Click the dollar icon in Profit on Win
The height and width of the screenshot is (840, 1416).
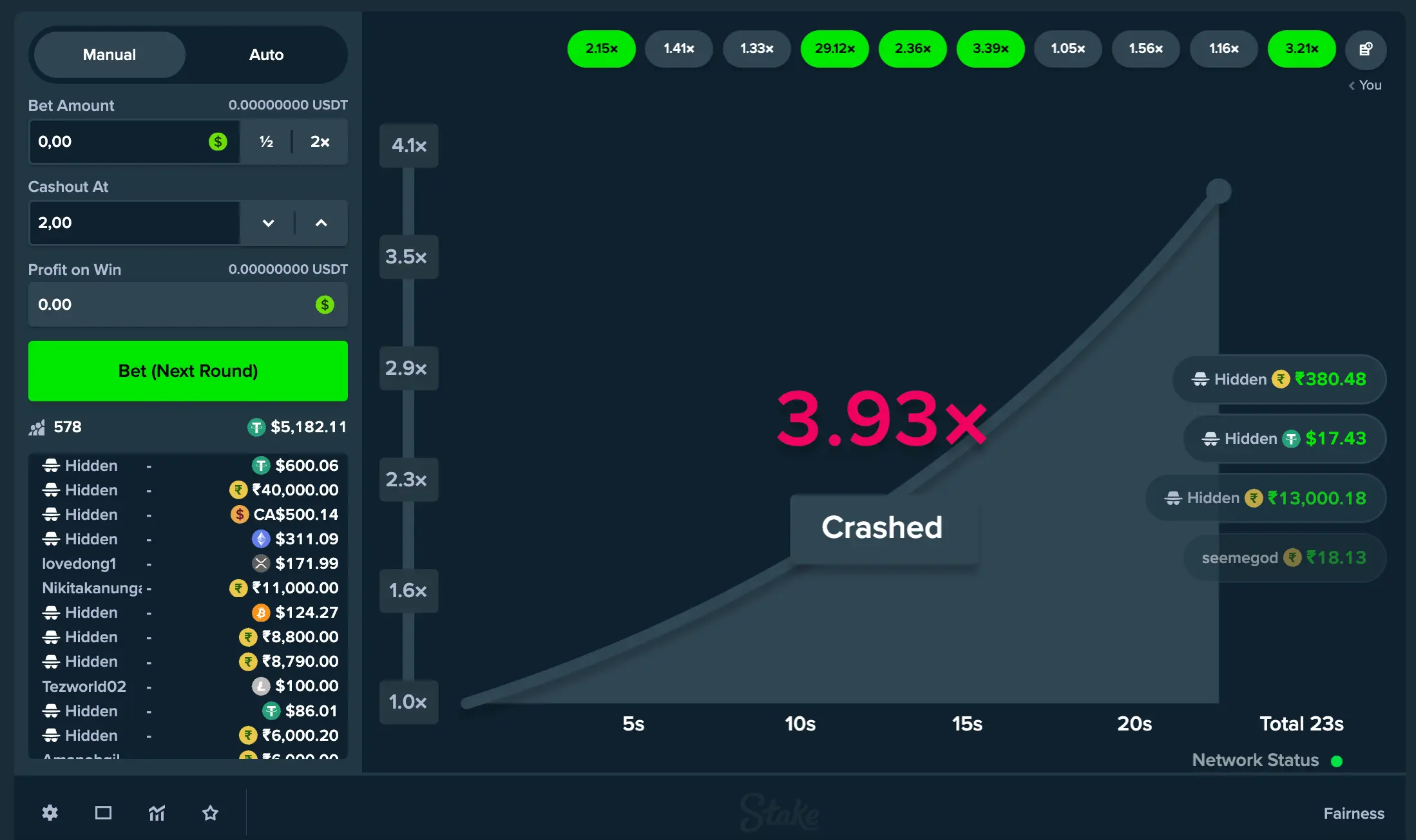(325, 305)
